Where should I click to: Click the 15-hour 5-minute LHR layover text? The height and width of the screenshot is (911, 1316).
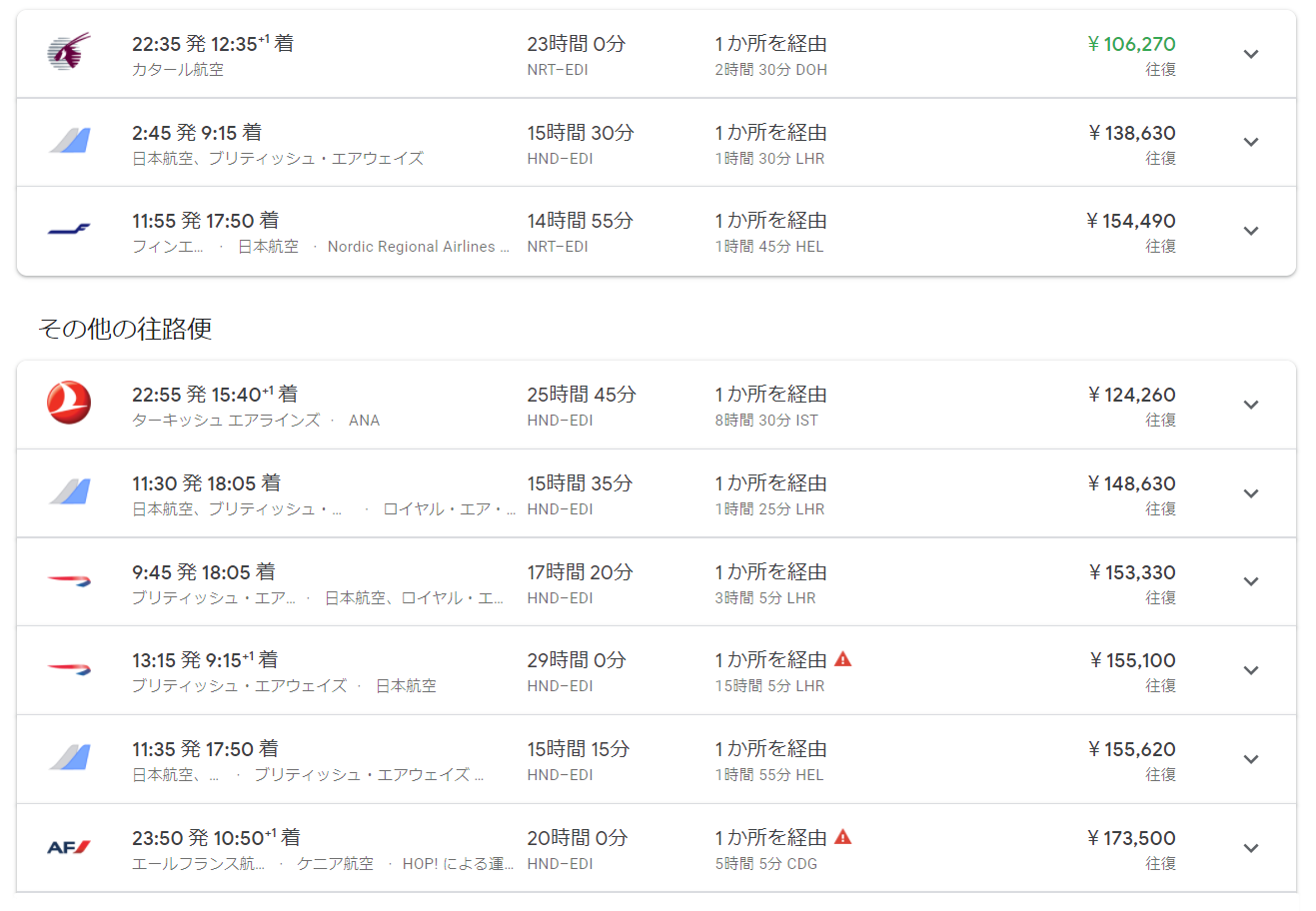pyautogui.click(x=769, y=686)
